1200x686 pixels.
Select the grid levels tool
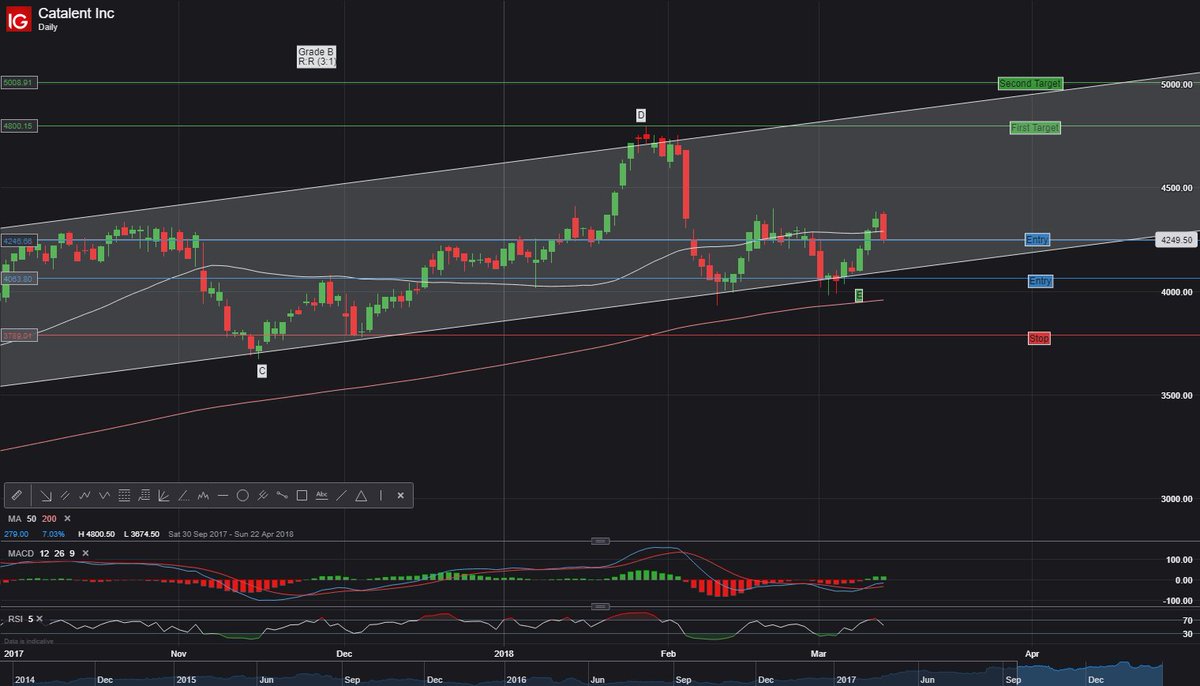tap(124, 495)
